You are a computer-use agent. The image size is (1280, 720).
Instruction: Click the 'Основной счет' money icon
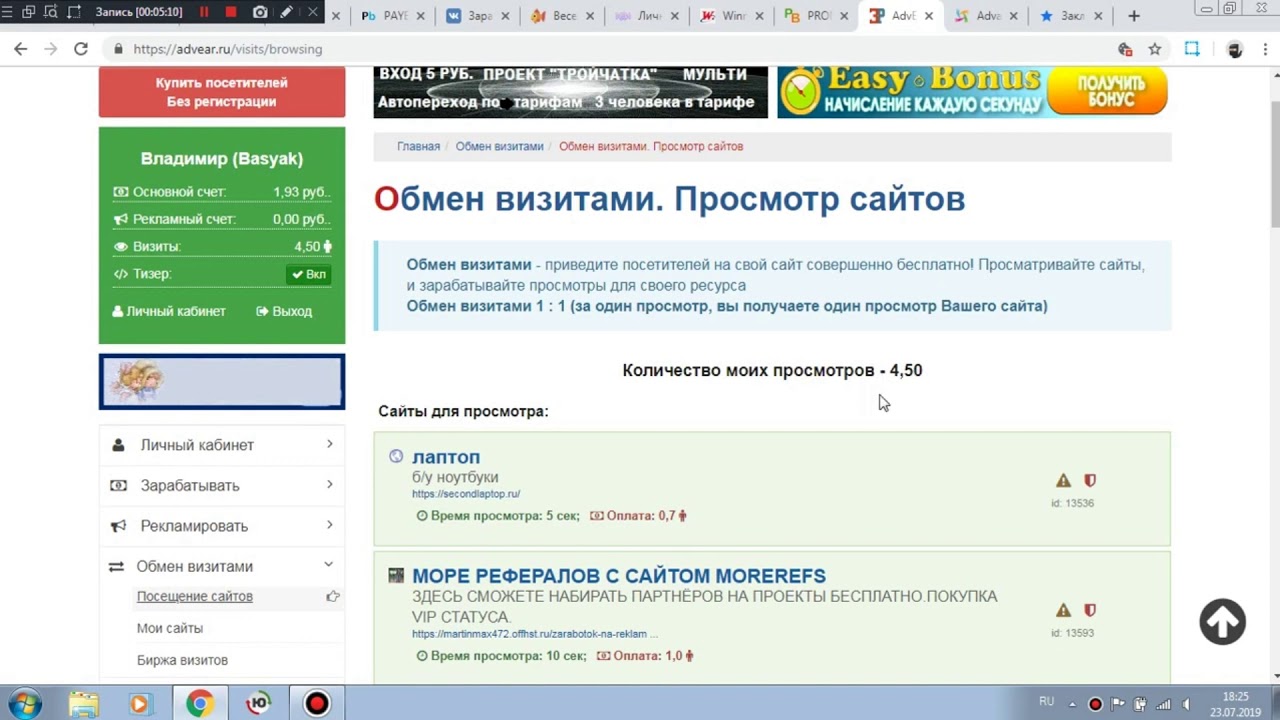tap(121, 192)
